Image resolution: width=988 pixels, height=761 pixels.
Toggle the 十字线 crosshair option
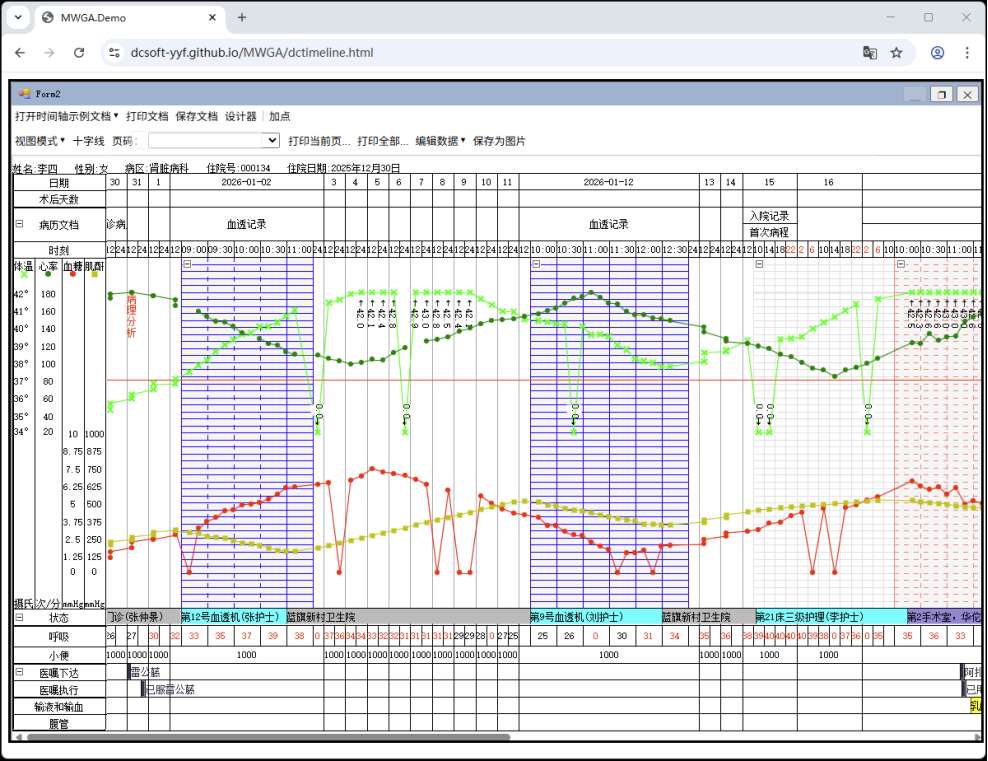coord(88,140)
